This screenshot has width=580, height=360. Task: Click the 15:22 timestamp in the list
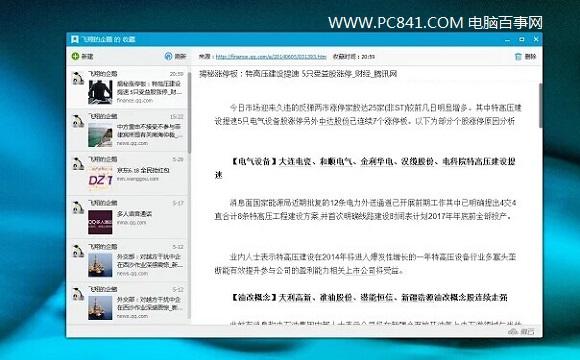pyautogui.click(x=177, y=117)
